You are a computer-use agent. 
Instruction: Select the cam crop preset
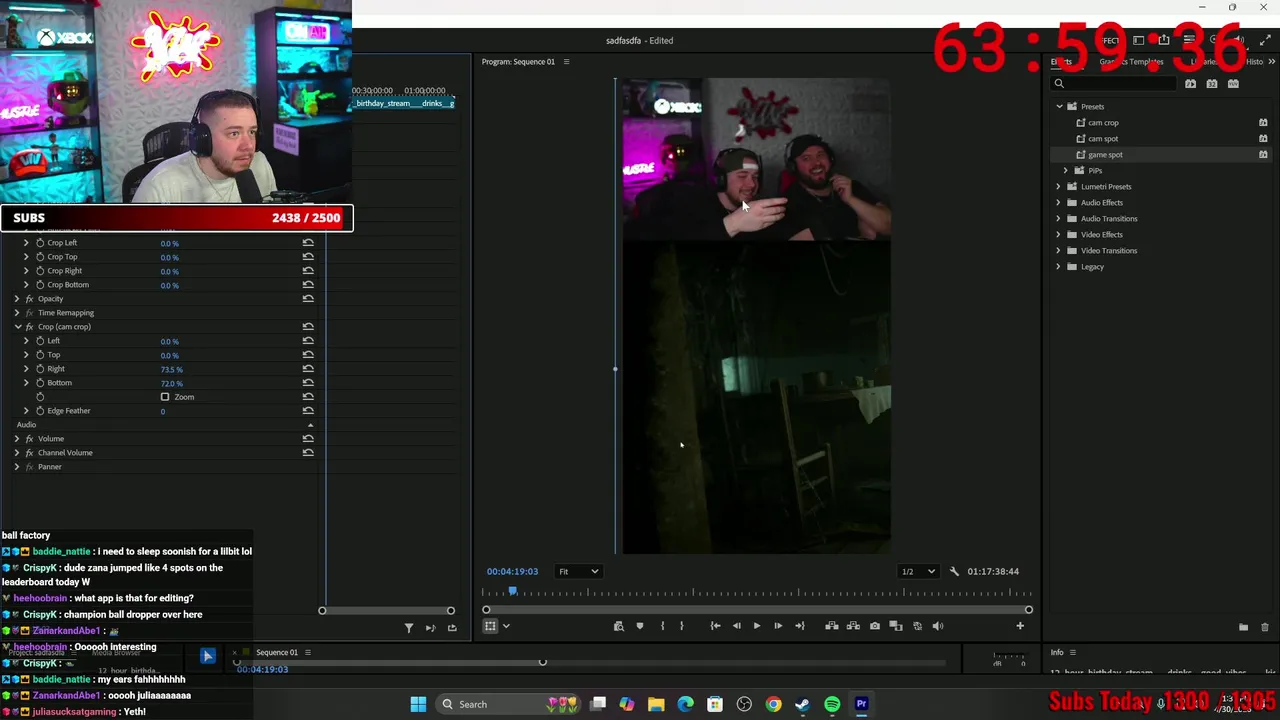[1103, 123]
